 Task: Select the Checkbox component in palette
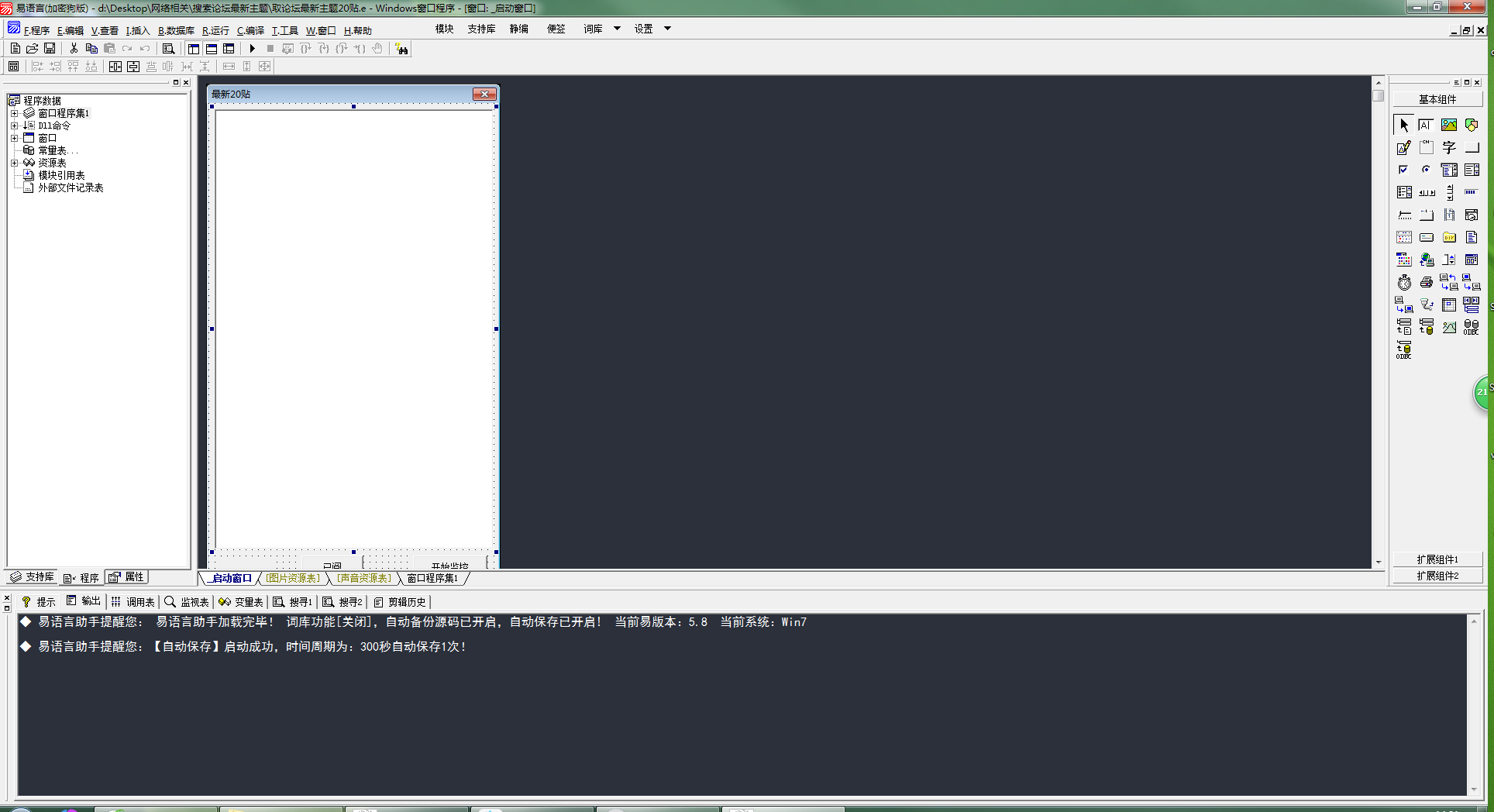click(1403, 170)
